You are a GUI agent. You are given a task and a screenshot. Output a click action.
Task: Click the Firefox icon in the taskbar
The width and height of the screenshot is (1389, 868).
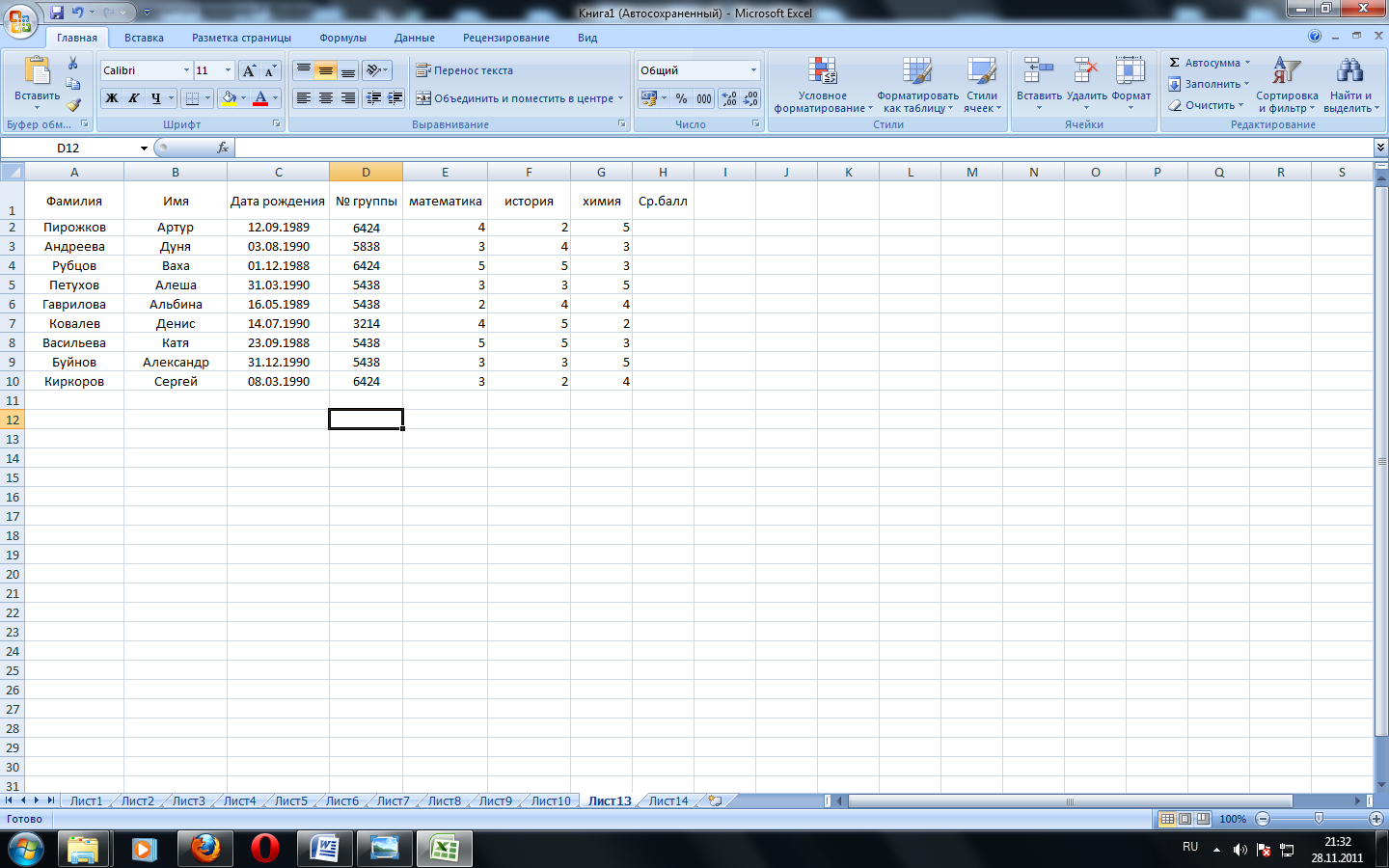click(x=204, y=849)
